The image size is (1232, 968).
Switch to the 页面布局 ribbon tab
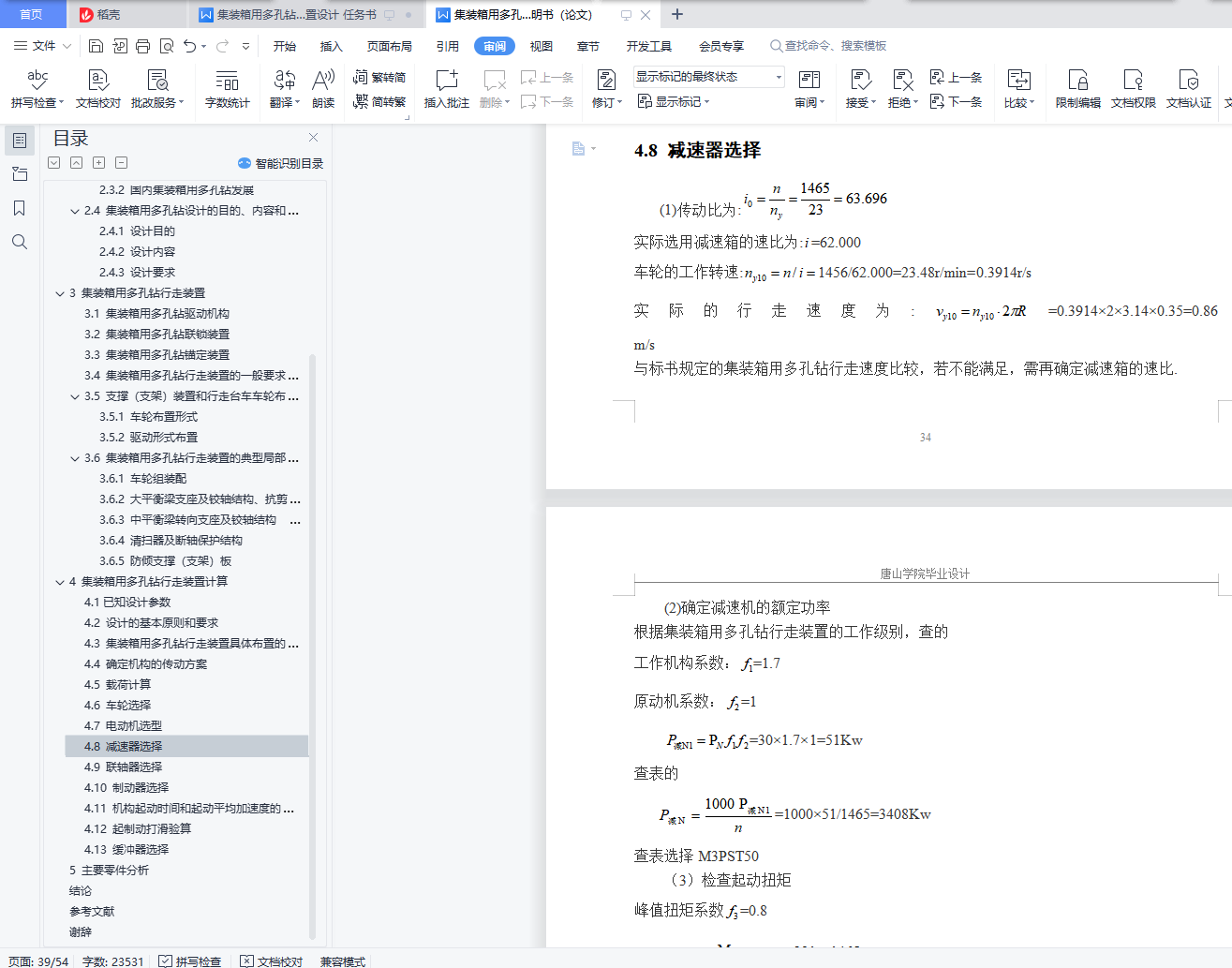point(390,46)
